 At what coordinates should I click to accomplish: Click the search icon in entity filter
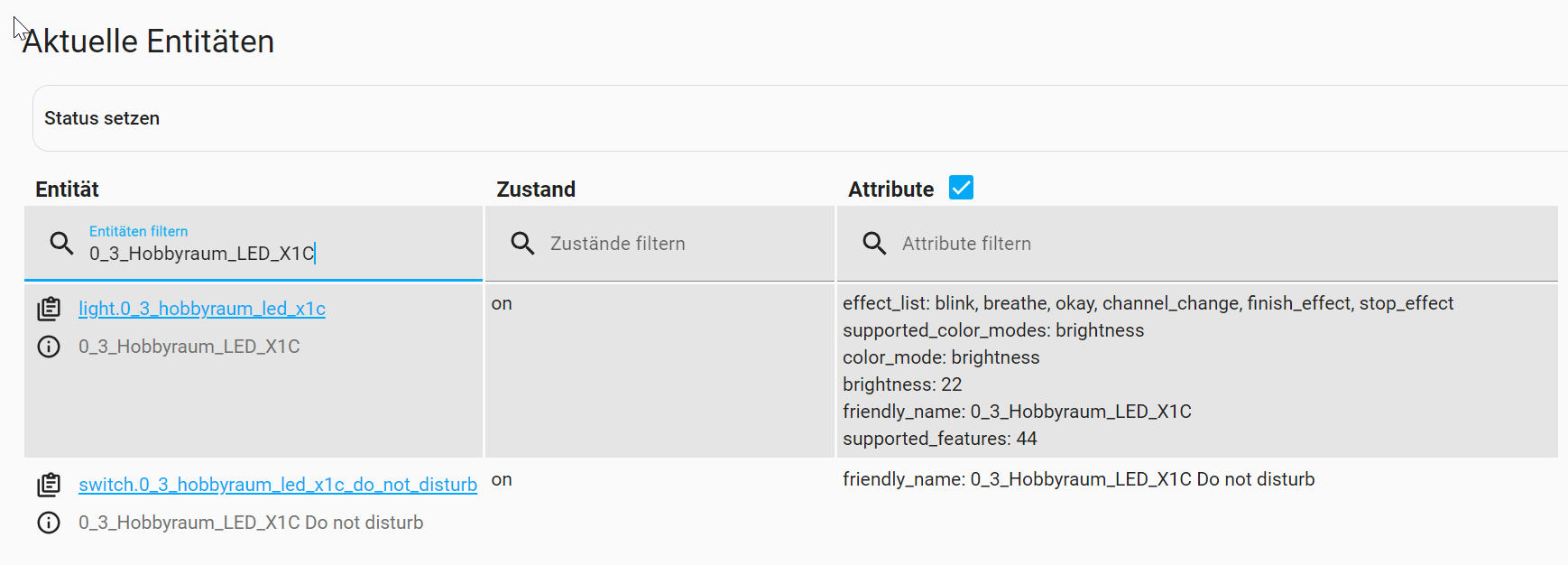[61, 243]
